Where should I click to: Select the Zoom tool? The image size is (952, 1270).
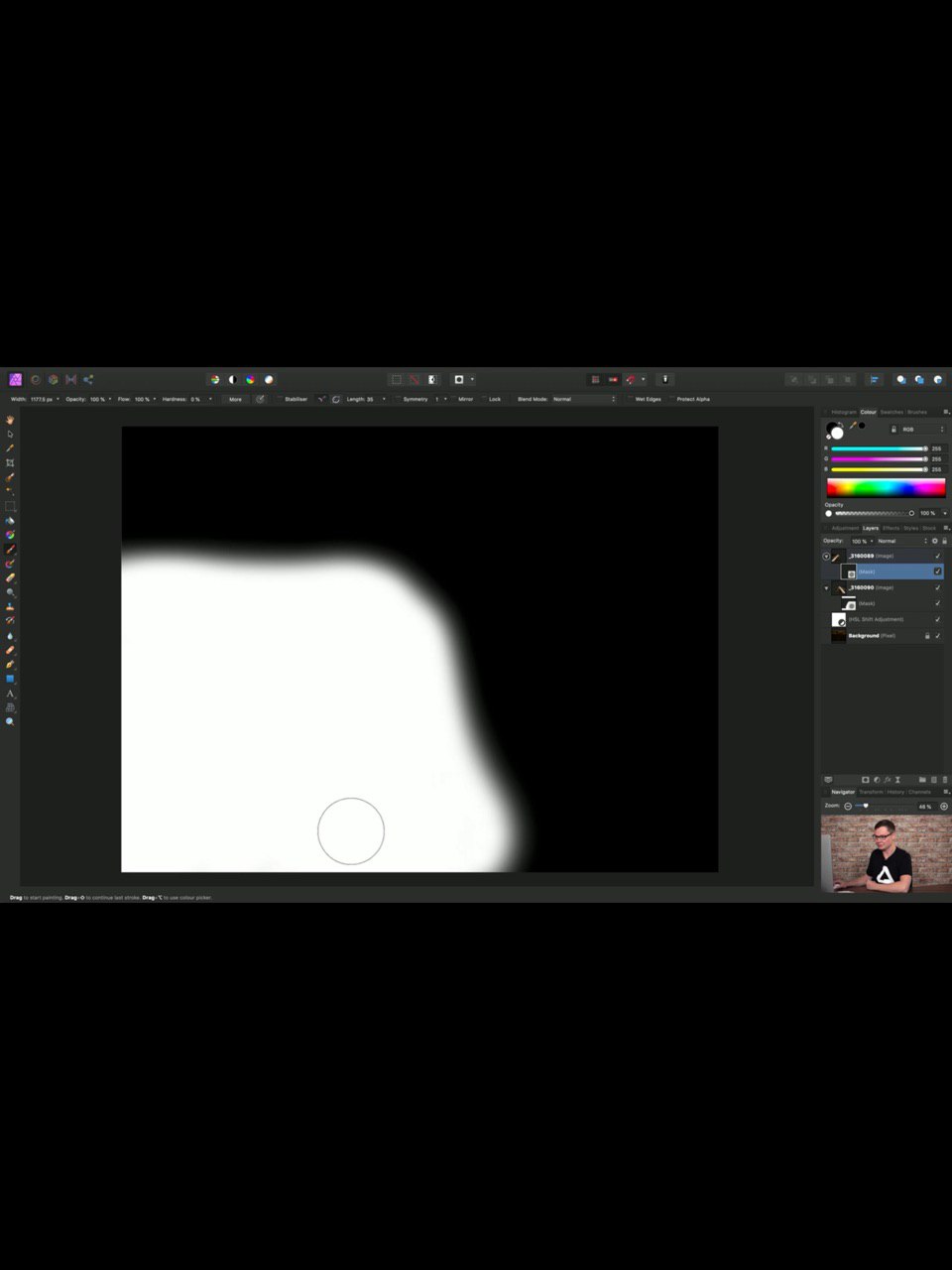tap(10, 721)
